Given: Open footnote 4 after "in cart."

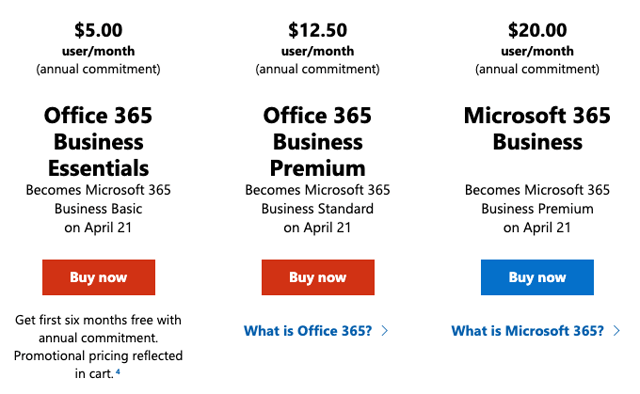Looking at the screenshot, I should pyautogui.click(x=118, y=372).
